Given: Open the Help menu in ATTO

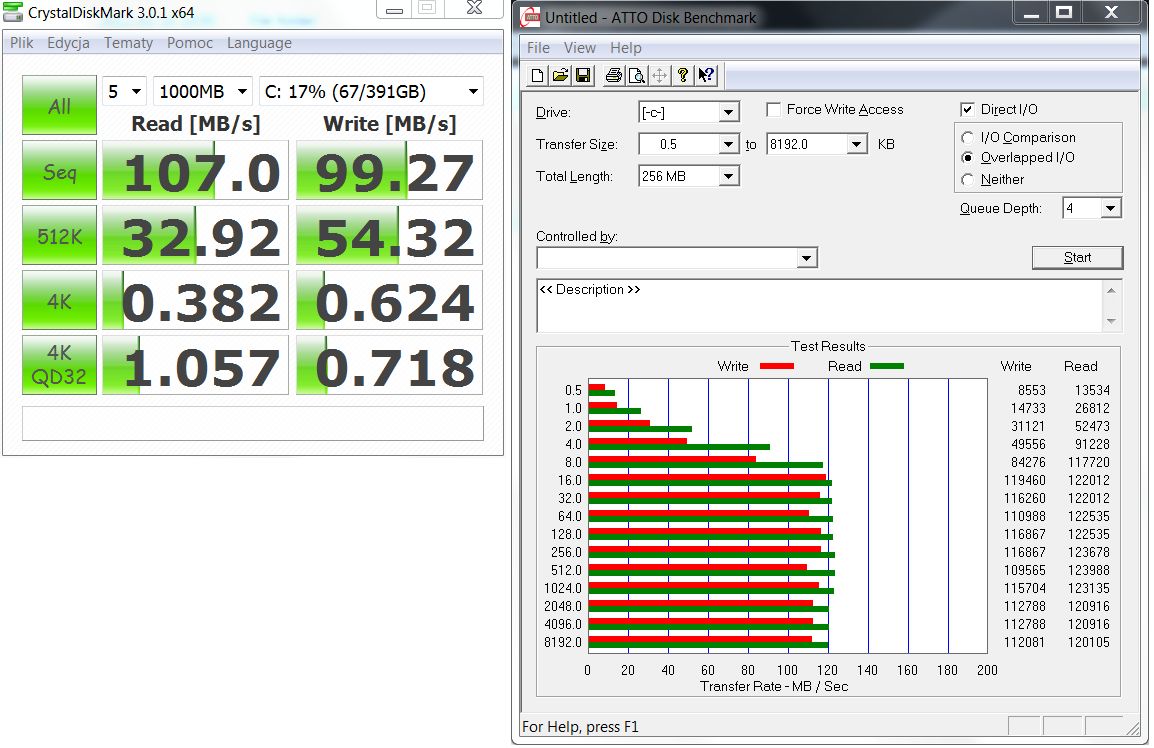Looking at the screenshot, I should click(626, 48).
